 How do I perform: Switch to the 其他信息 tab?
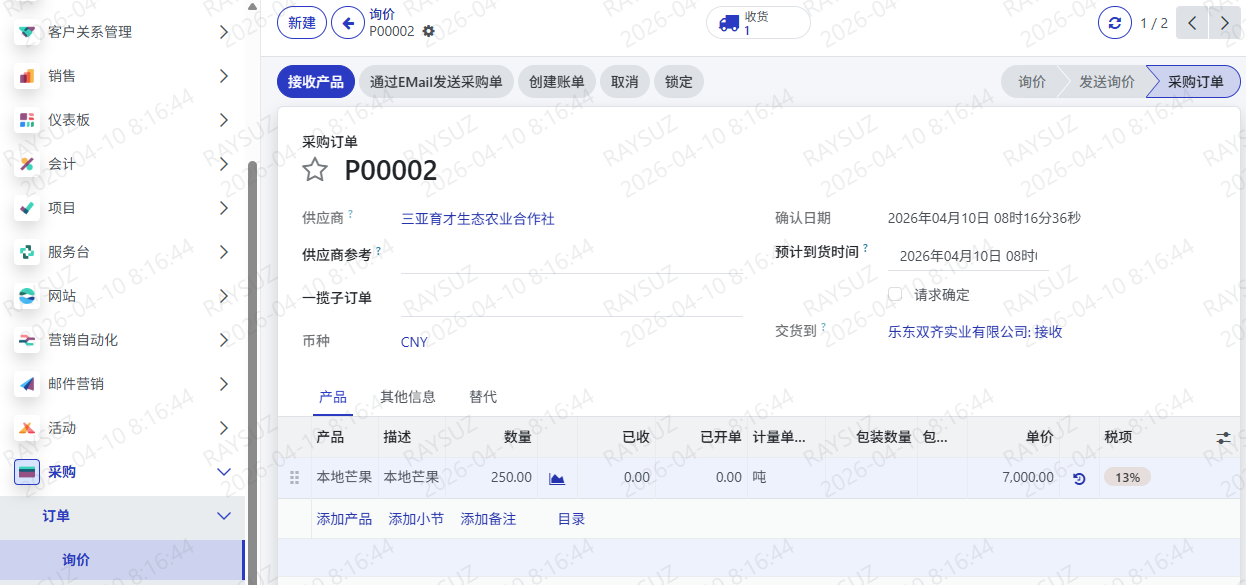click(408, 397)
